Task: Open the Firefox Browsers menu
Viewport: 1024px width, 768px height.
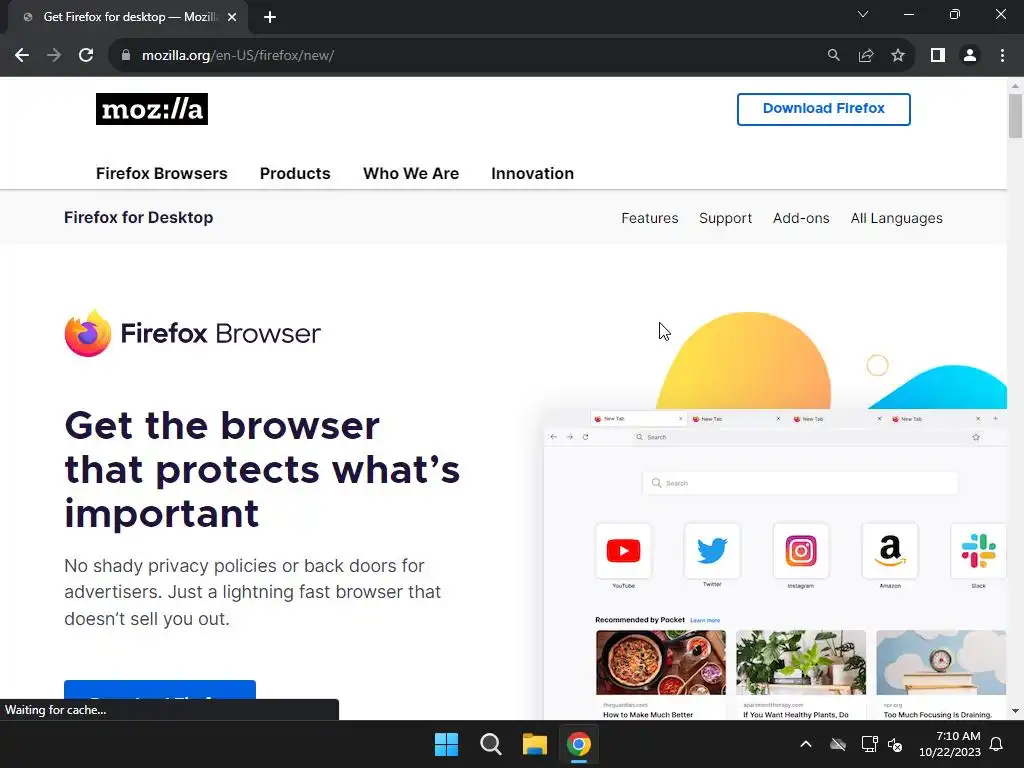Action: (x=161, y=174)
